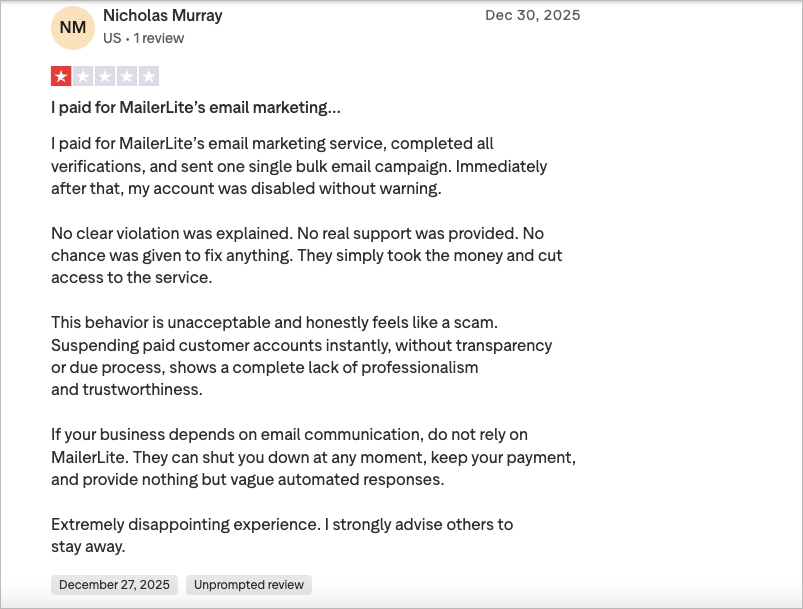Click the fifth gray rating star

(x=149, y=76)
